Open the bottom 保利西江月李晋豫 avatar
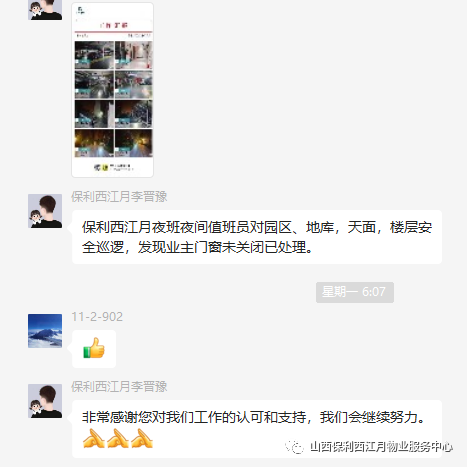This screenshot has width=467, height=467. coord(45,401)
